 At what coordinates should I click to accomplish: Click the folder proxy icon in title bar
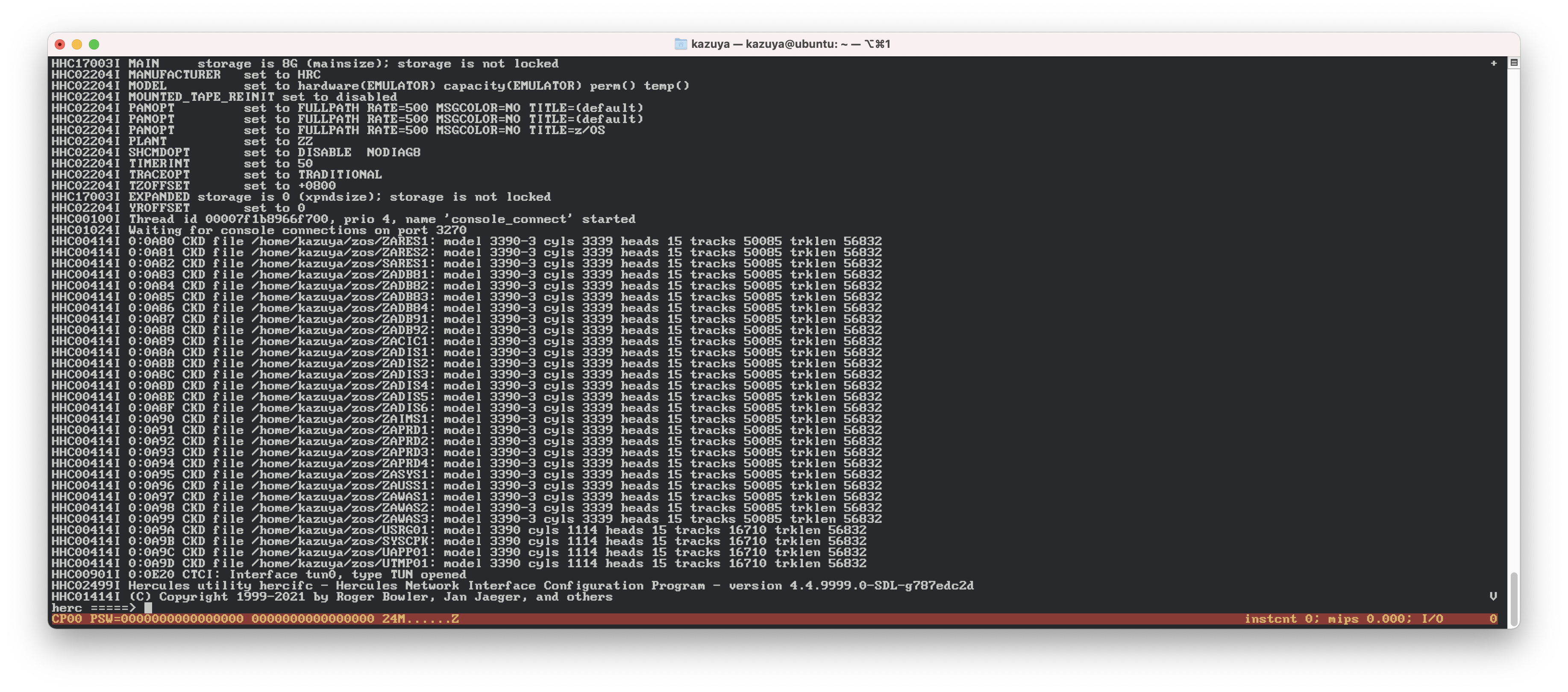(x=681, y=44)
